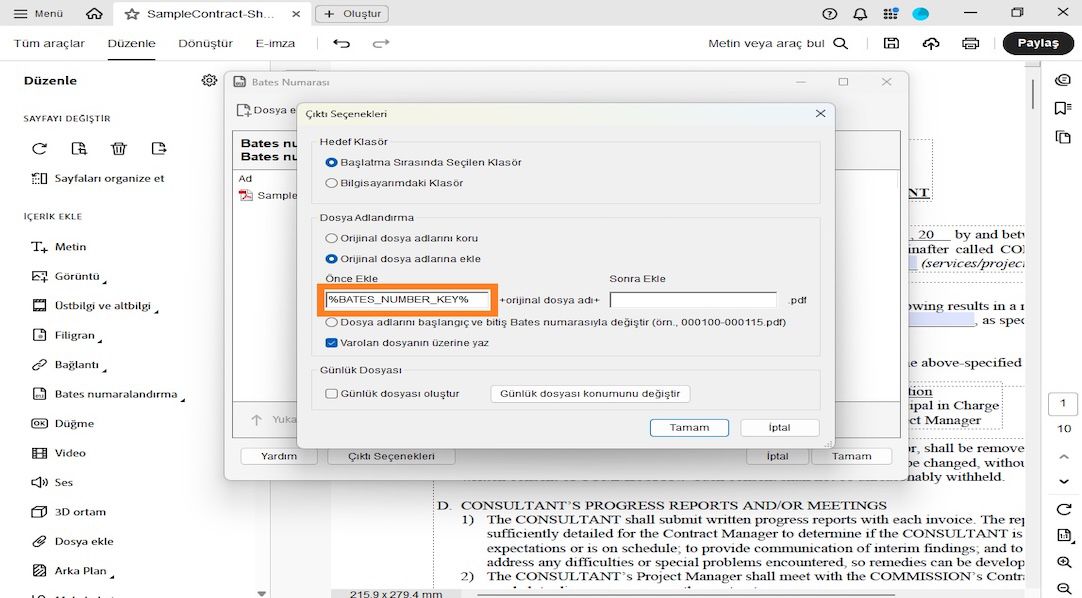
Task: Select Orijinal dosya adlarını koru option
Action: coord(331,239)
